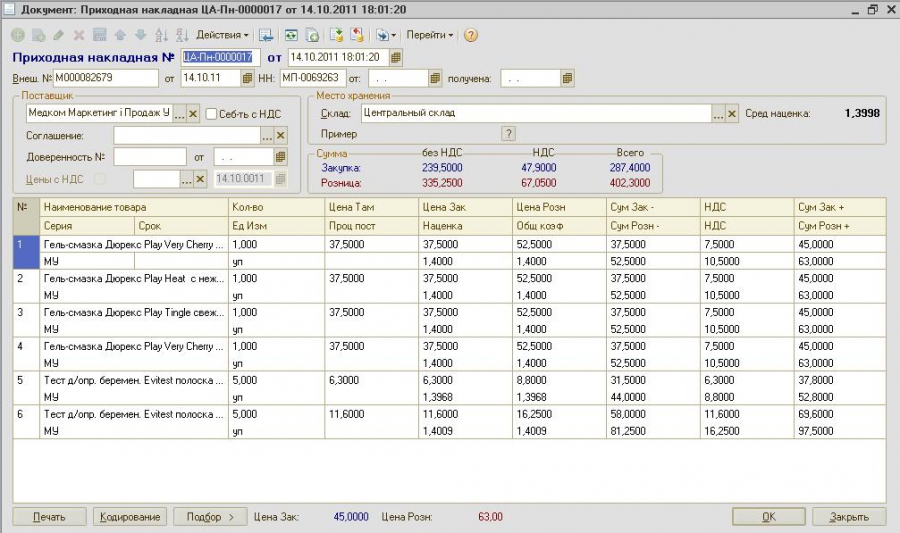Clear the supplier field with X icon
Image resolution: width=900 pixels, height=533 pixels.
click(x=193, y=114)
